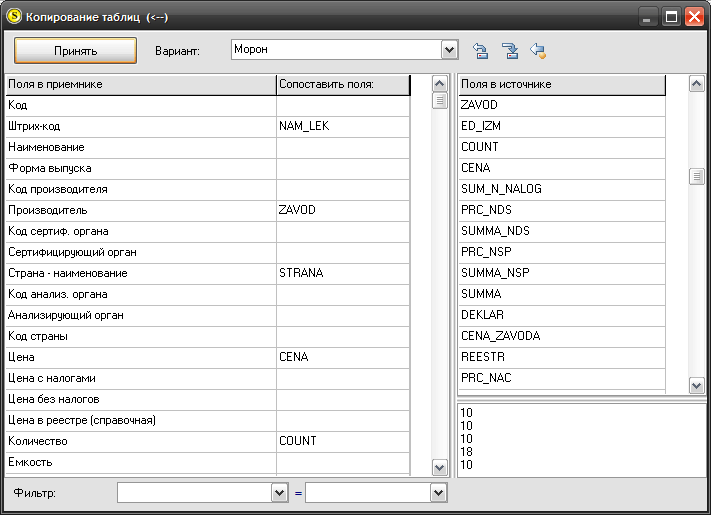Select CENA in the source fields list
Screen dimensions: 711x515
pyautogui.click(x=562, y=169)
